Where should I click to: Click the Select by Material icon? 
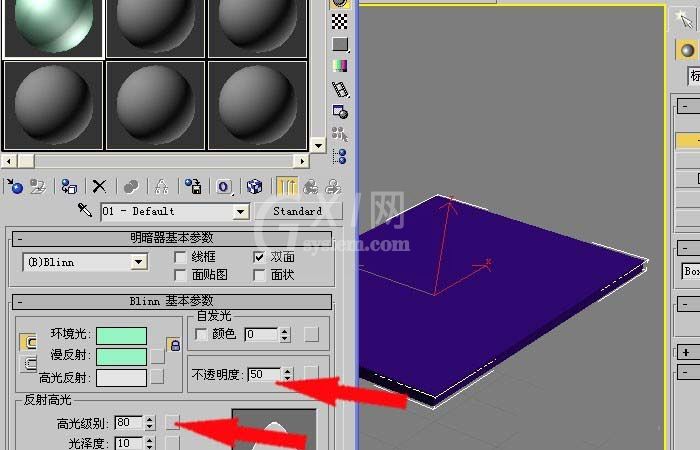point(339,134)
